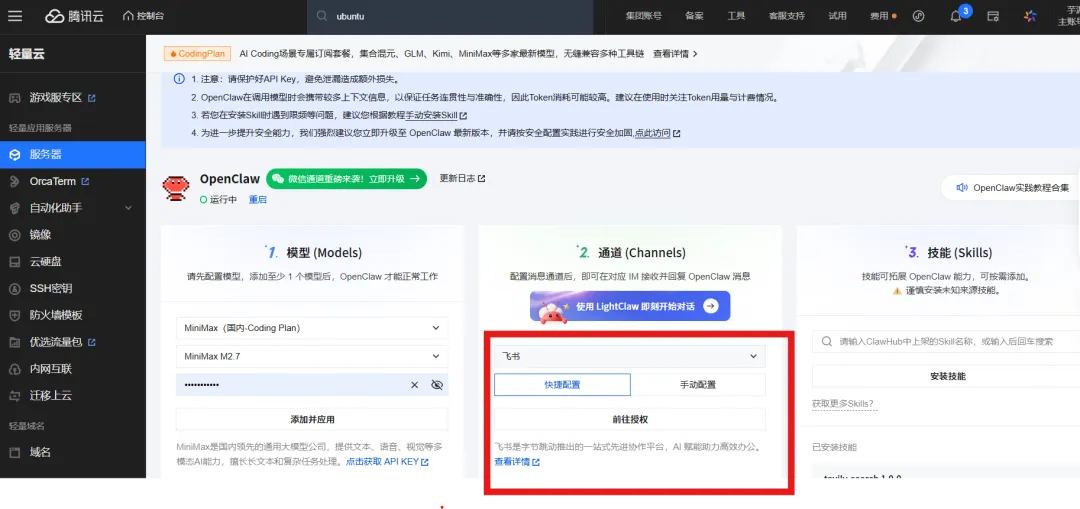
Task: Click the 游戏服专区 gamepad icon
Action: click(x=14, y=98)
